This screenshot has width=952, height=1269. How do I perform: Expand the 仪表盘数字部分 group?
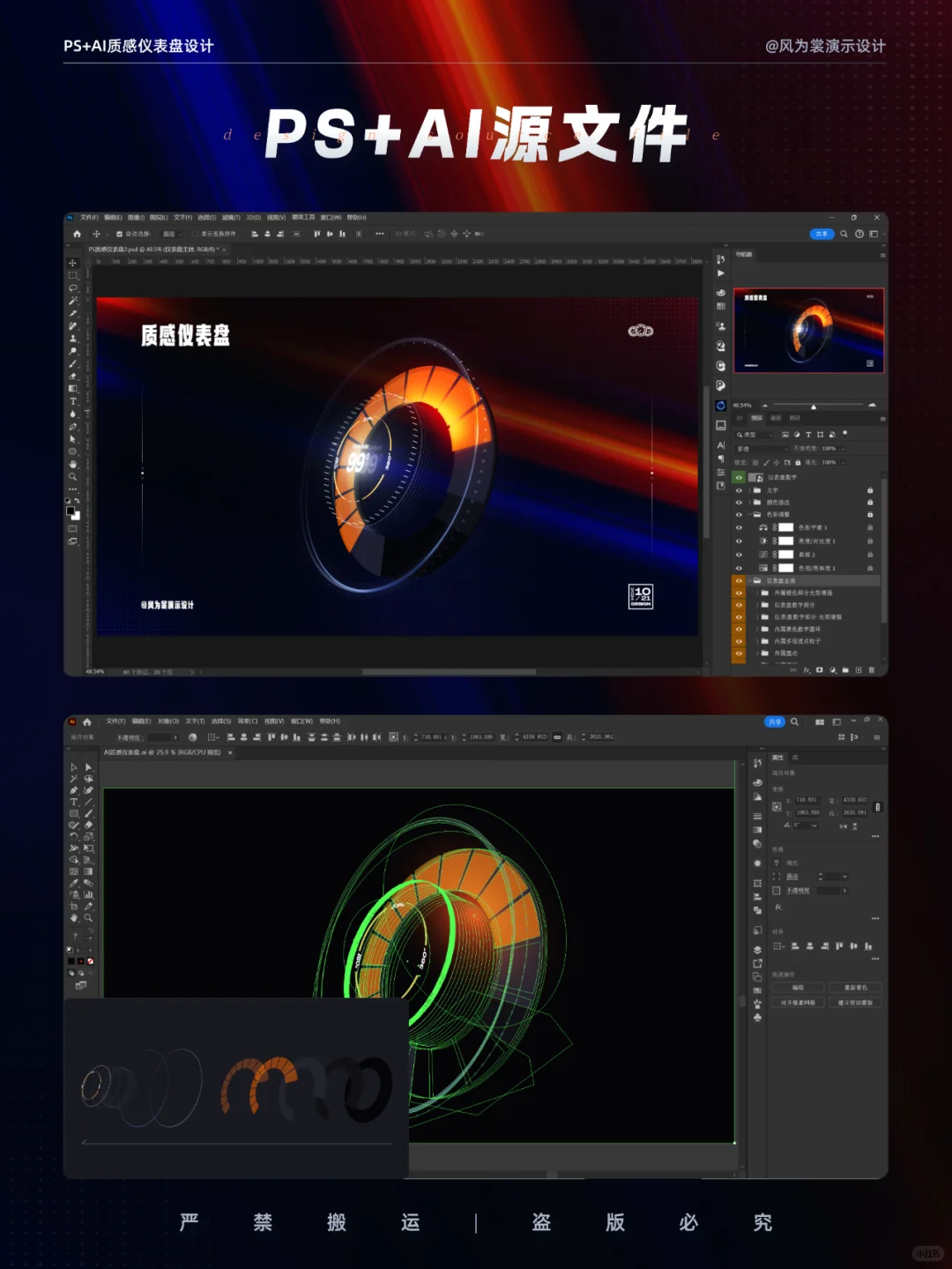click(x=756, y=605)
